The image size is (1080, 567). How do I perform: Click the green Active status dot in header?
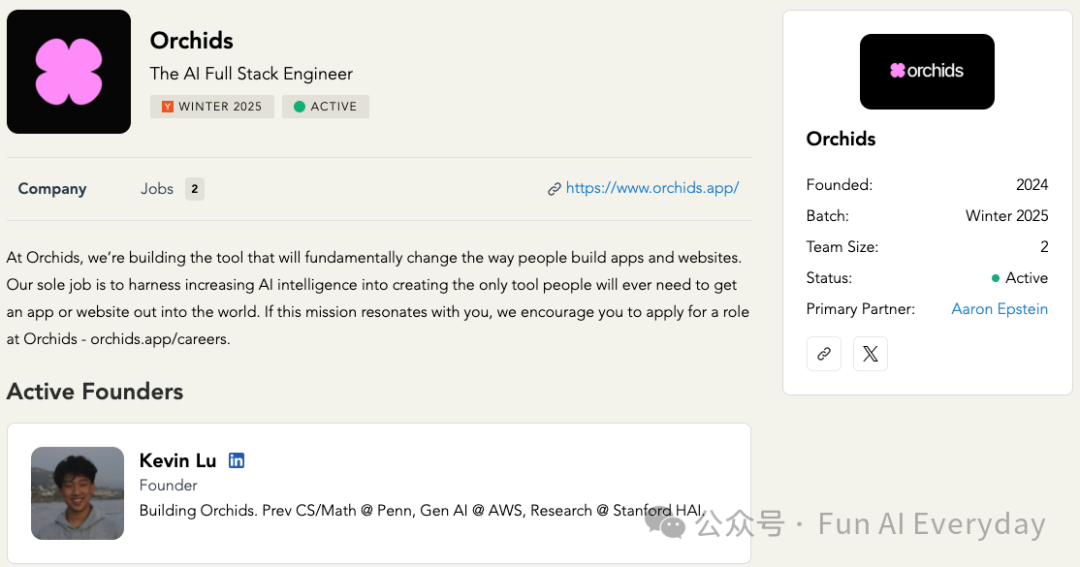[299, 107]
